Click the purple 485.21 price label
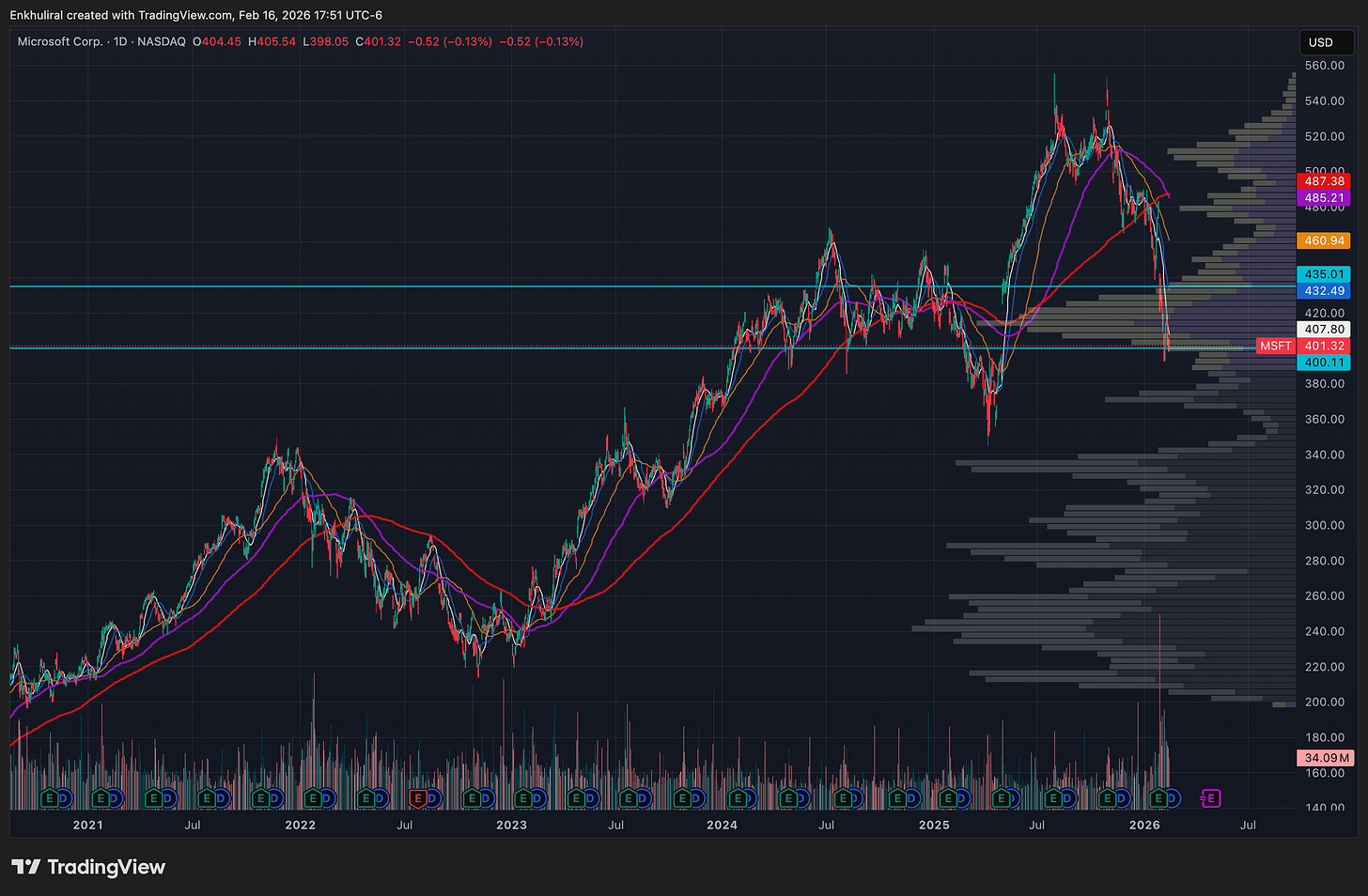This screenshot has height=896, width=1368. tap(1324, 198)
